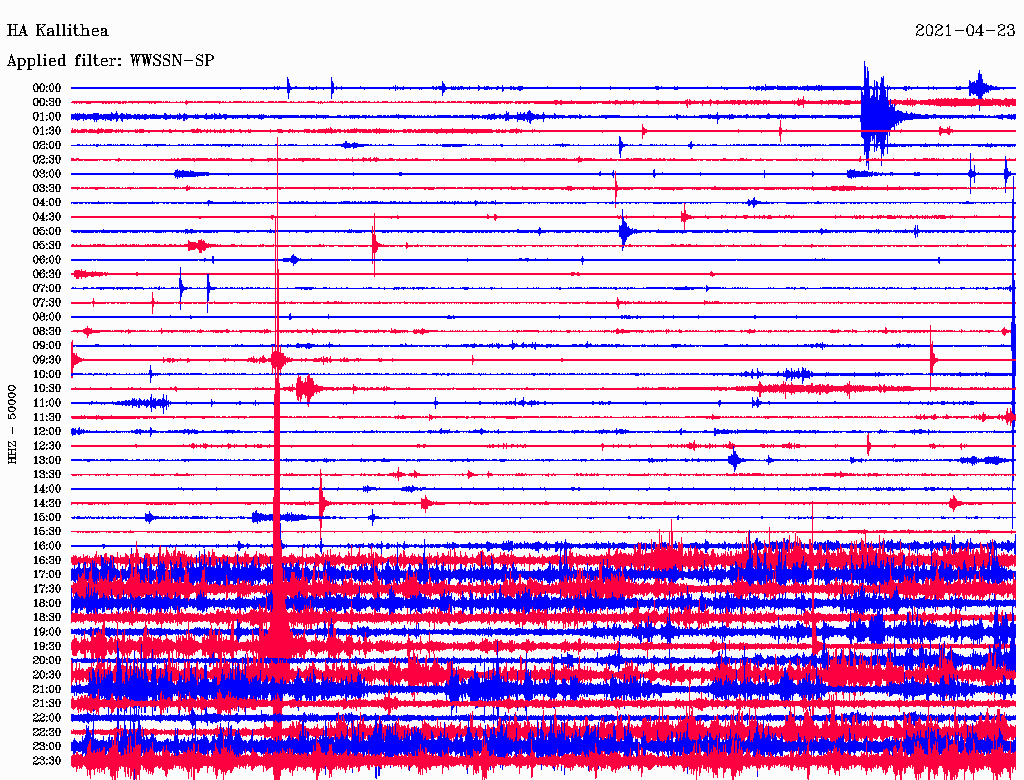Select the 03:30 time label
The image size is (1024, 780).
(47, 189)
